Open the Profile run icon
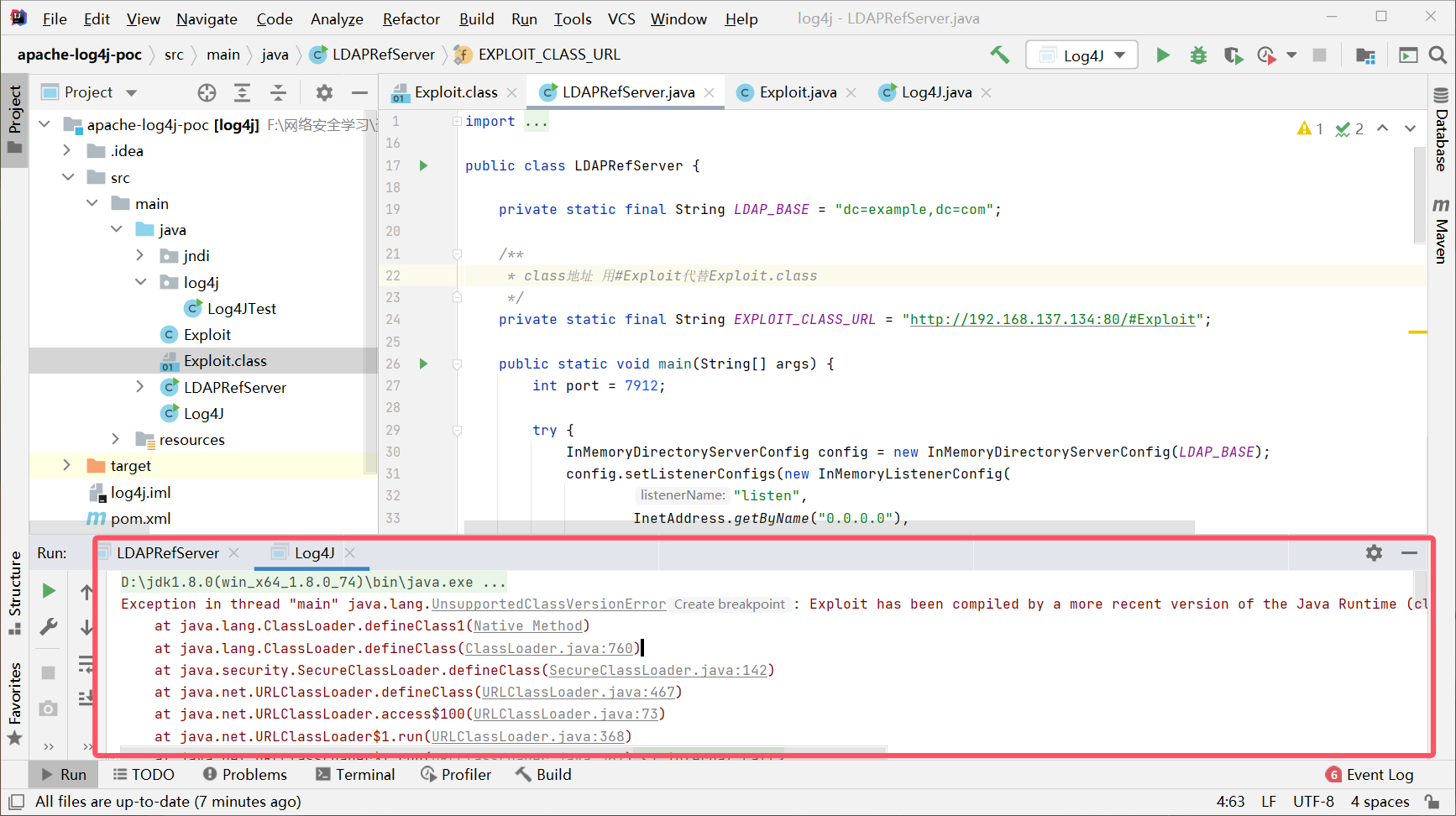This screenshot has height=816, width=1456. point(1266,55)
